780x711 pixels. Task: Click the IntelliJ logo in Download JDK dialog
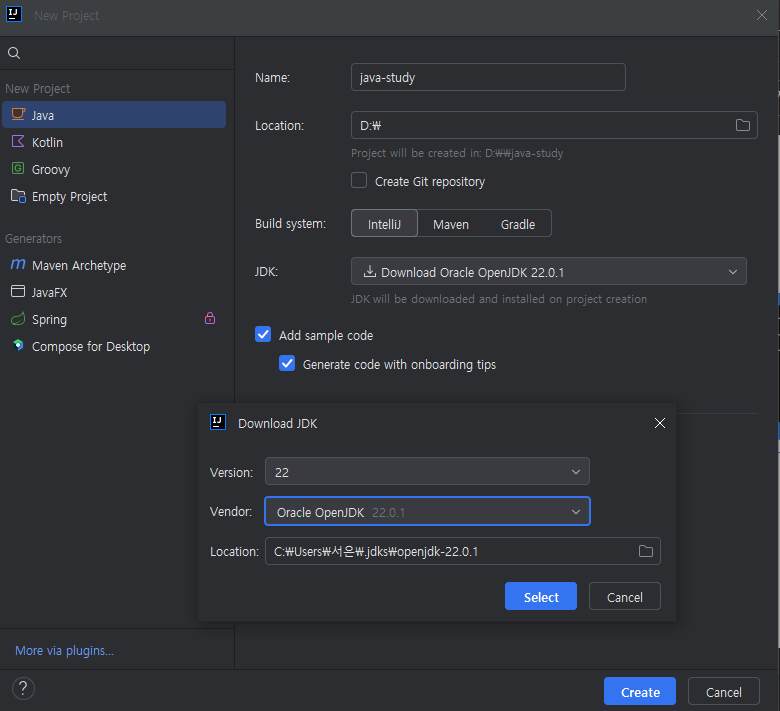[218, 422]
